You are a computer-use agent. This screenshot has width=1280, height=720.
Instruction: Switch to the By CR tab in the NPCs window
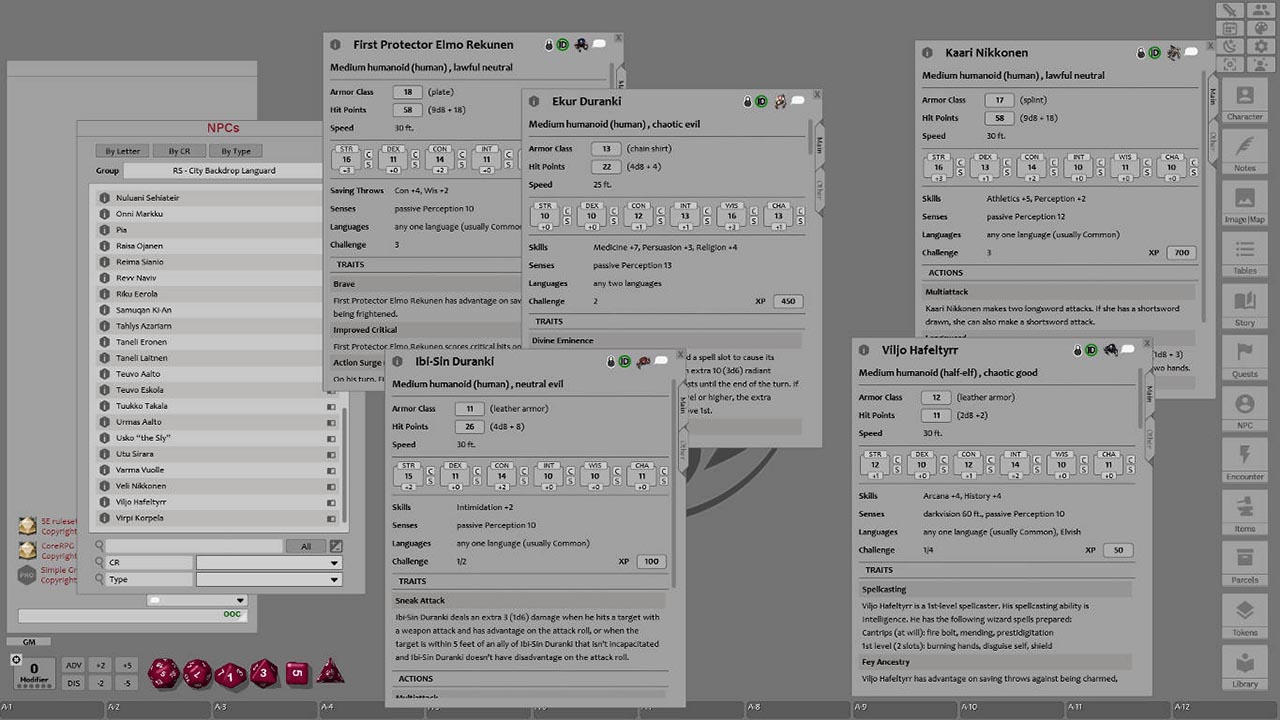coord(179,150)
